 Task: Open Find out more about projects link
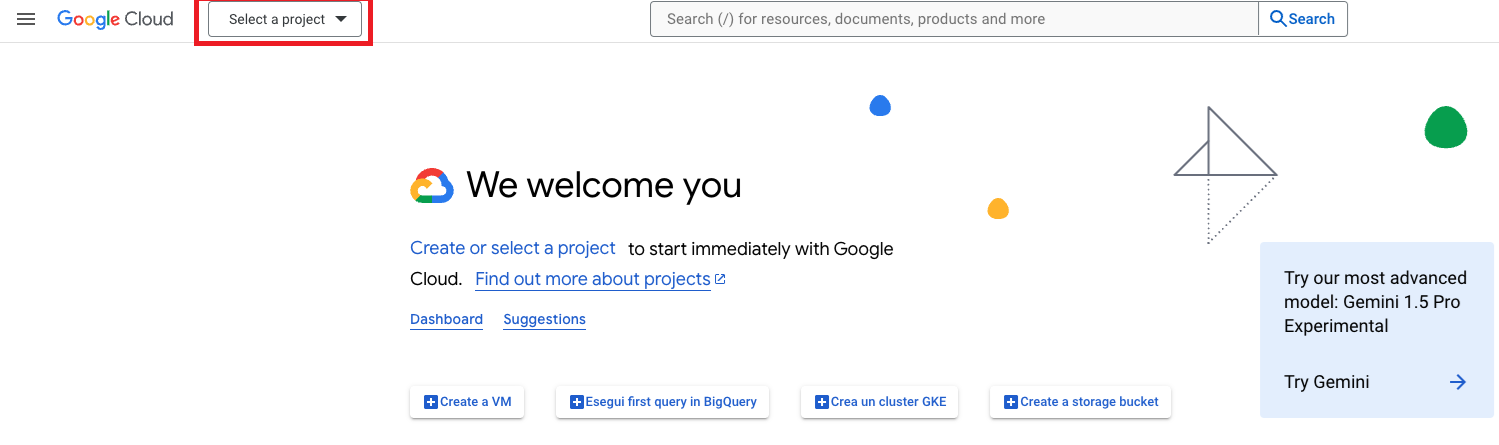tap(593, 279)
